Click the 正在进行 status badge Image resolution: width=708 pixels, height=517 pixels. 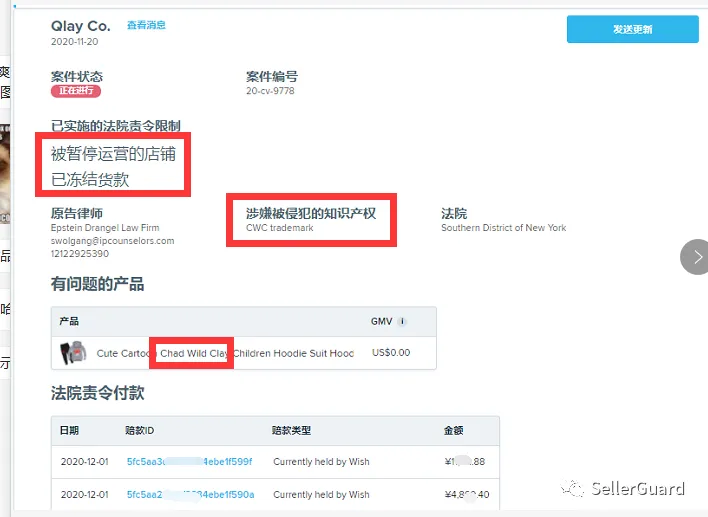(76, 91)
